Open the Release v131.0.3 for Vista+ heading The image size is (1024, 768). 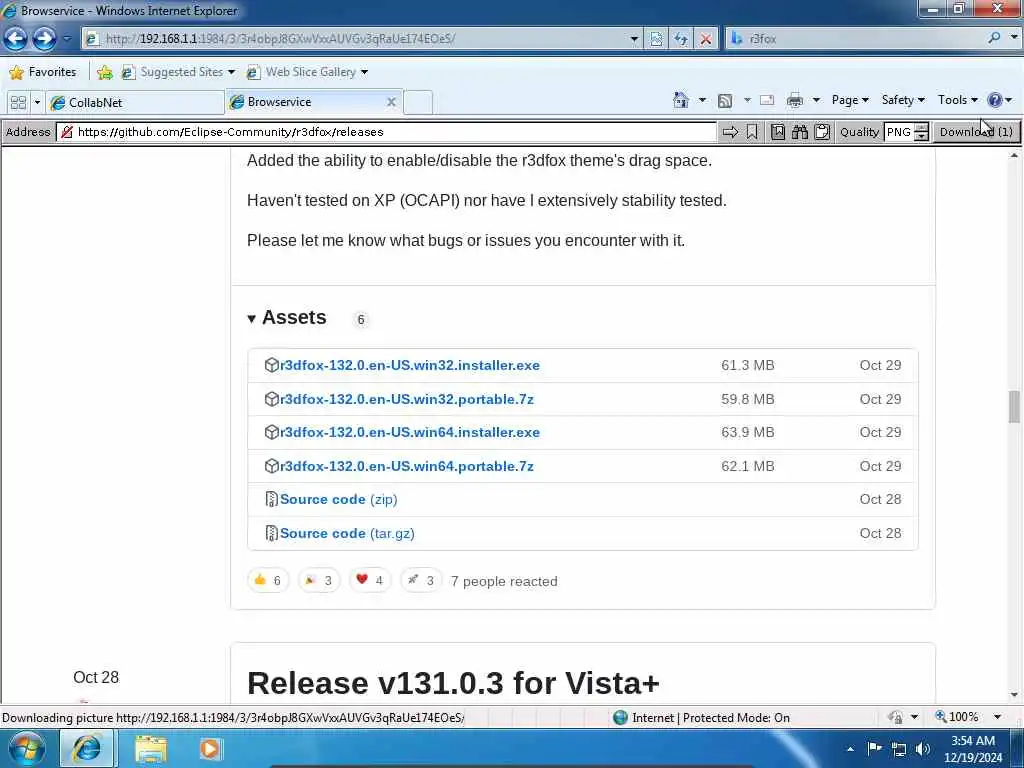click(453, 683)
